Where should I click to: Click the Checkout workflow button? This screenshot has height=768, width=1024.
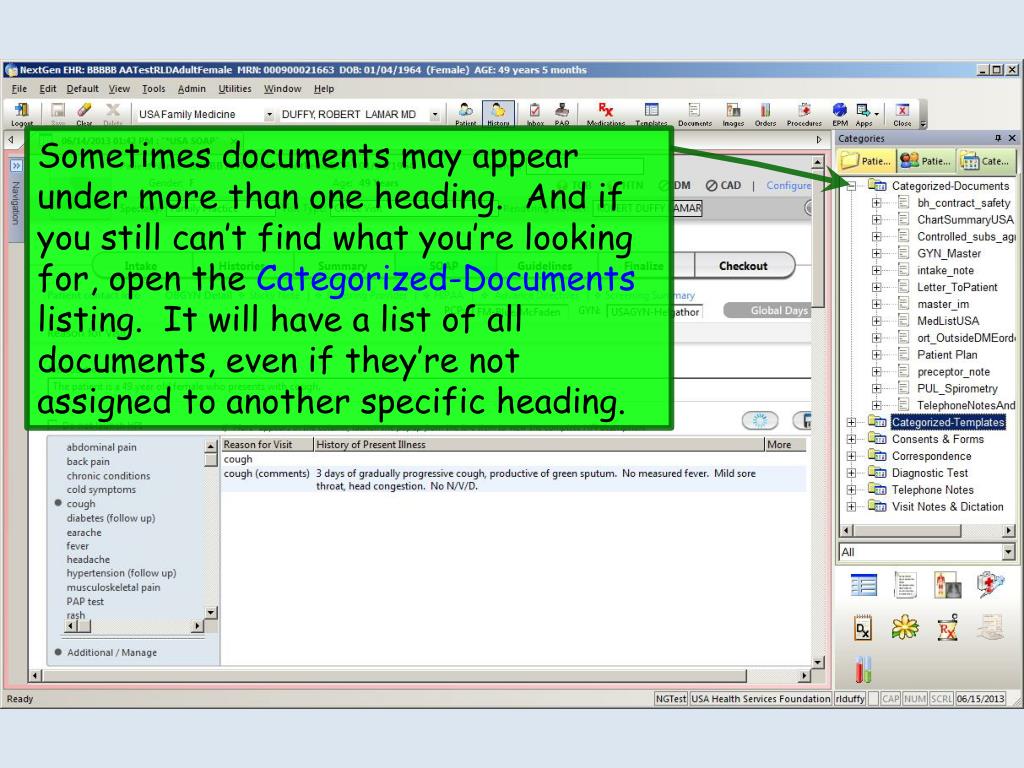743,266
